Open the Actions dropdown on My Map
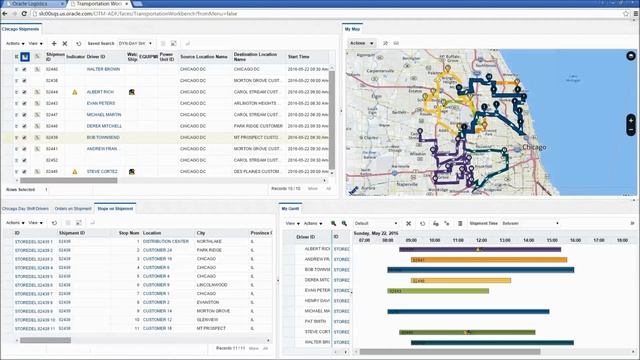The image size is (640, 360). [361, 43]
